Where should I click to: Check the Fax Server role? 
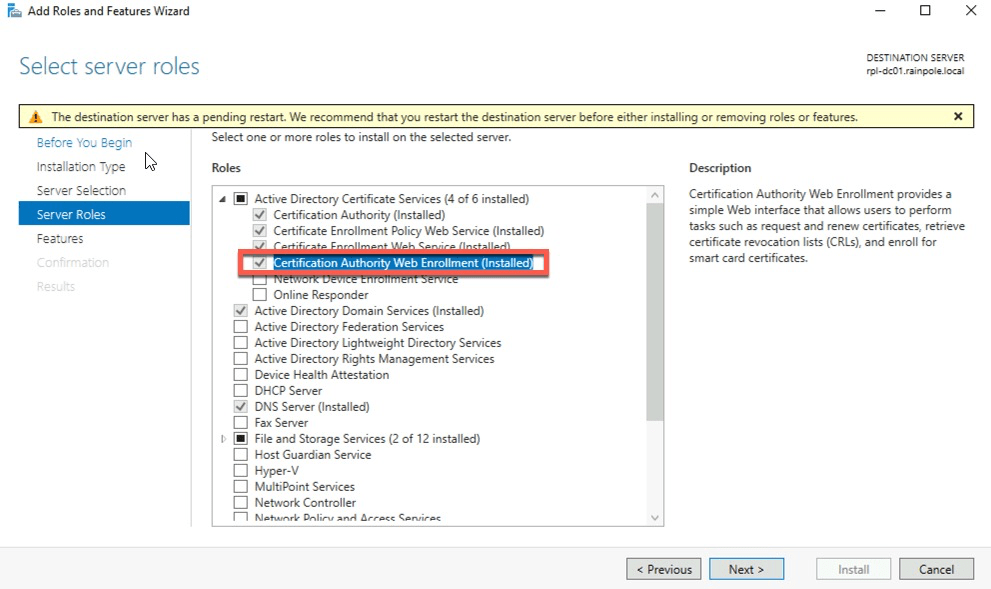240,423
